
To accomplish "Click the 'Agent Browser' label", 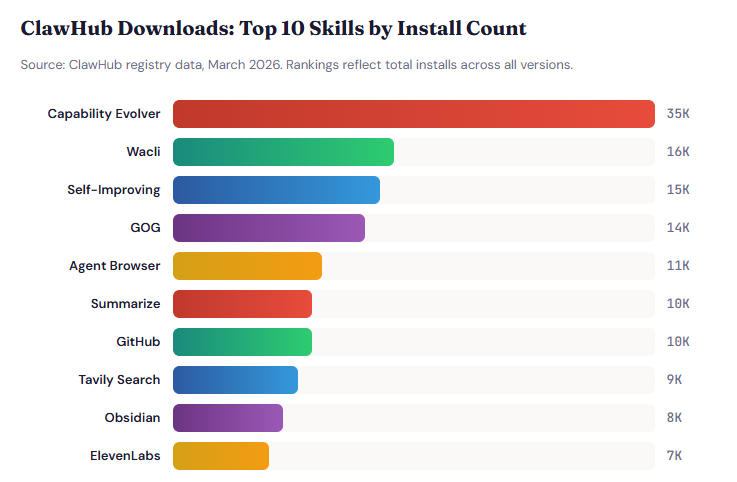I will click(x=115, y=266).
